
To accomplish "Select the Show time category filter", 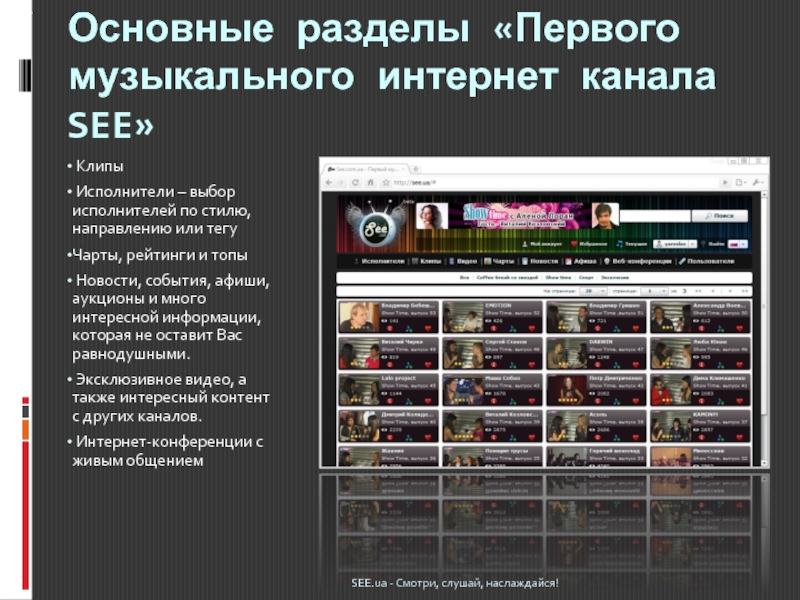I will click(558, 278).
